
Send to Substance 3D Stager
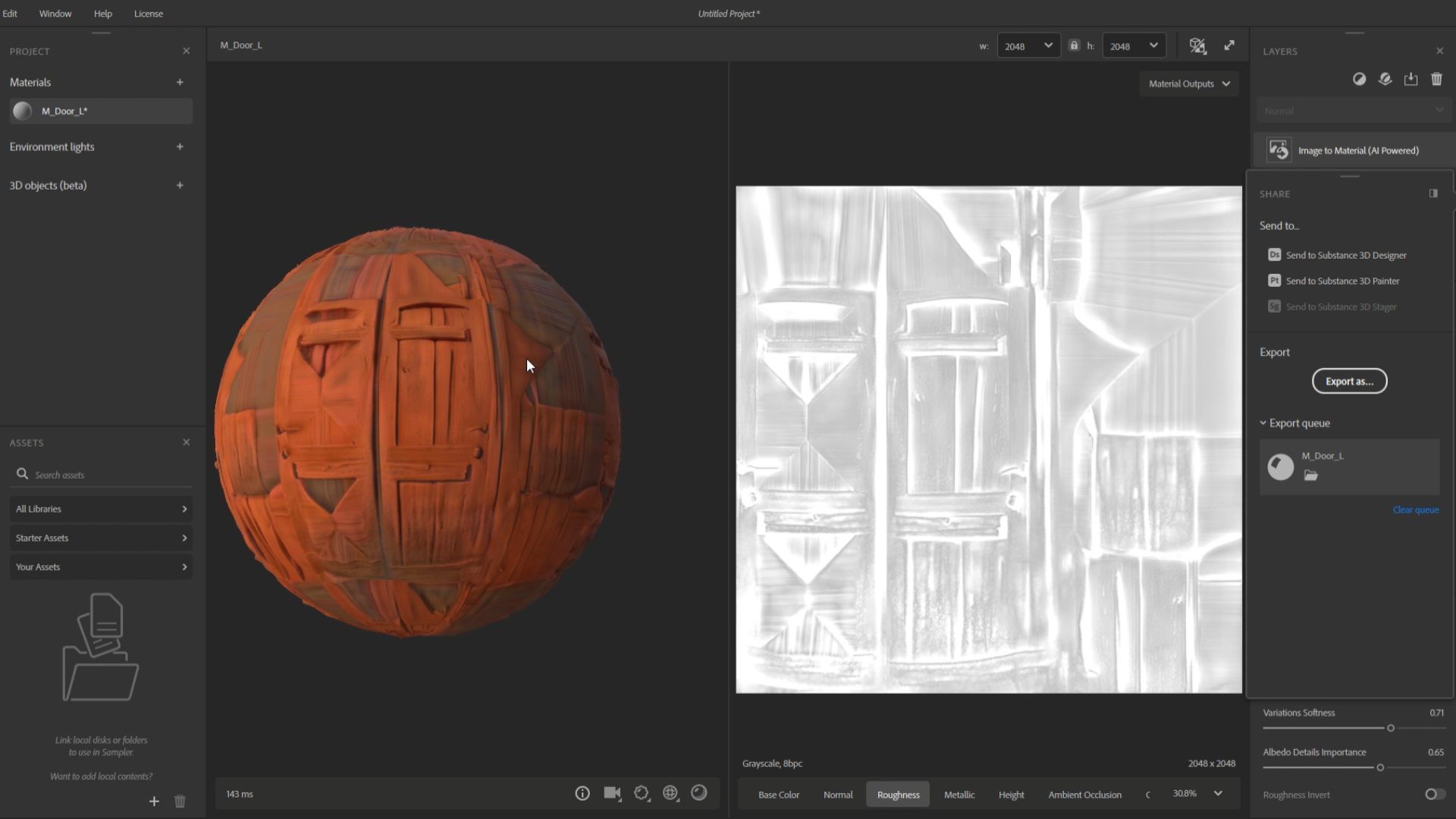pyautogui.click(x=1332, y=306)
